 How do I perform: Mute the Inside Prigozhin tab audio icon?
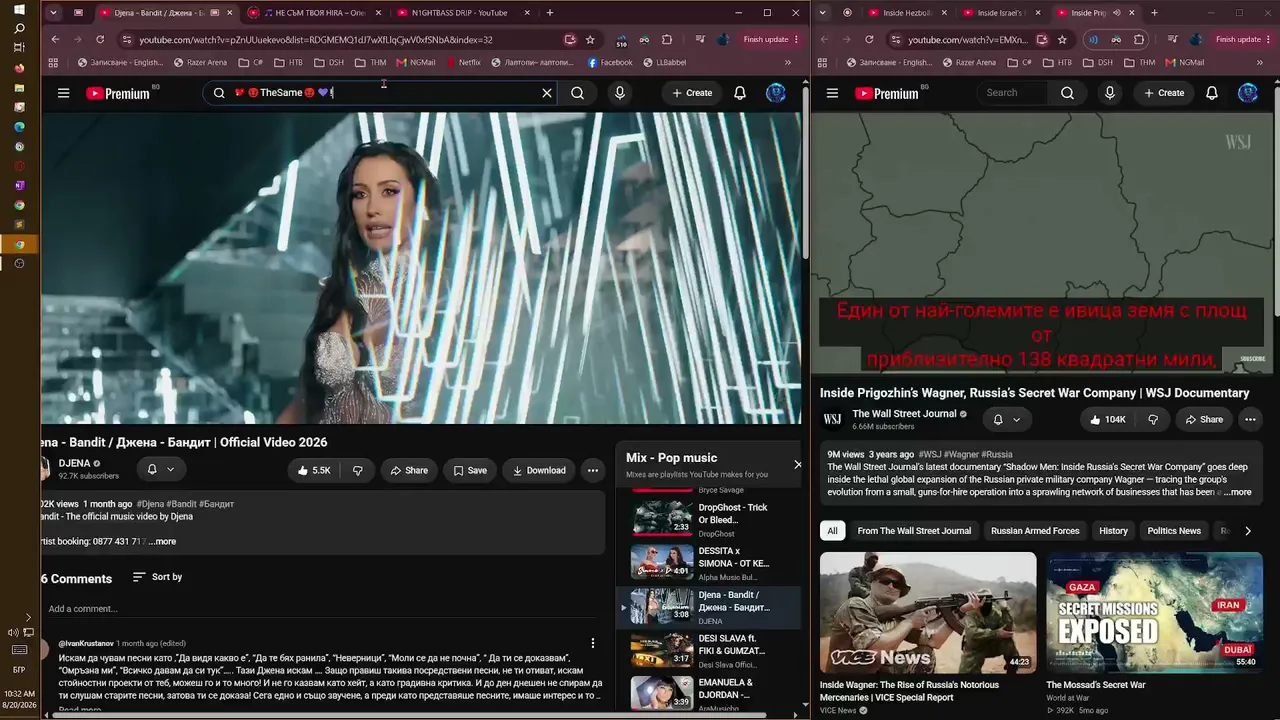1116,13
